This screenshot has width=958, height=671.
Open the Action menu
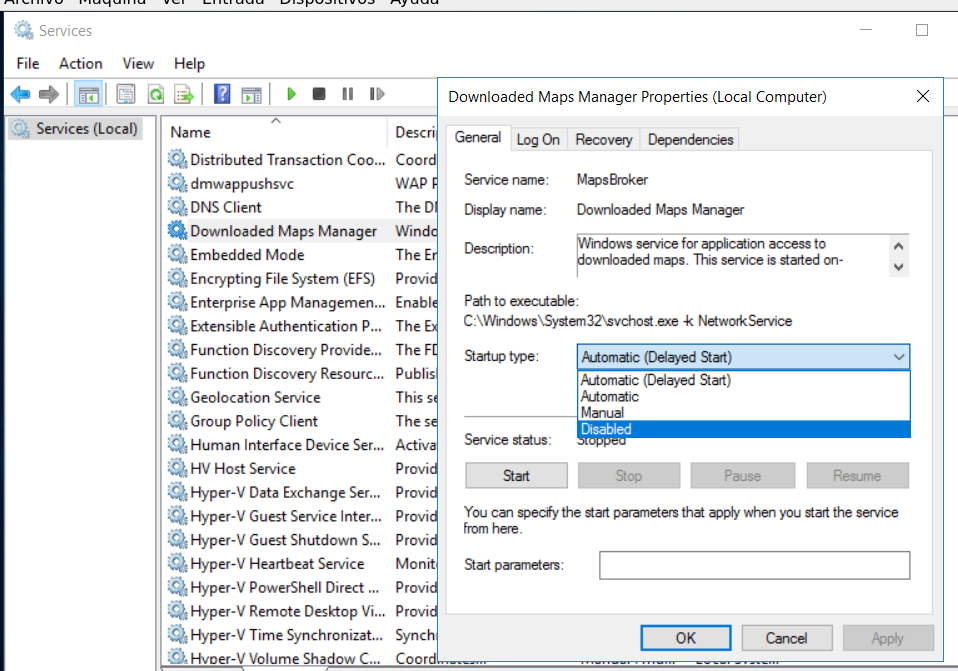pos(81,64)
